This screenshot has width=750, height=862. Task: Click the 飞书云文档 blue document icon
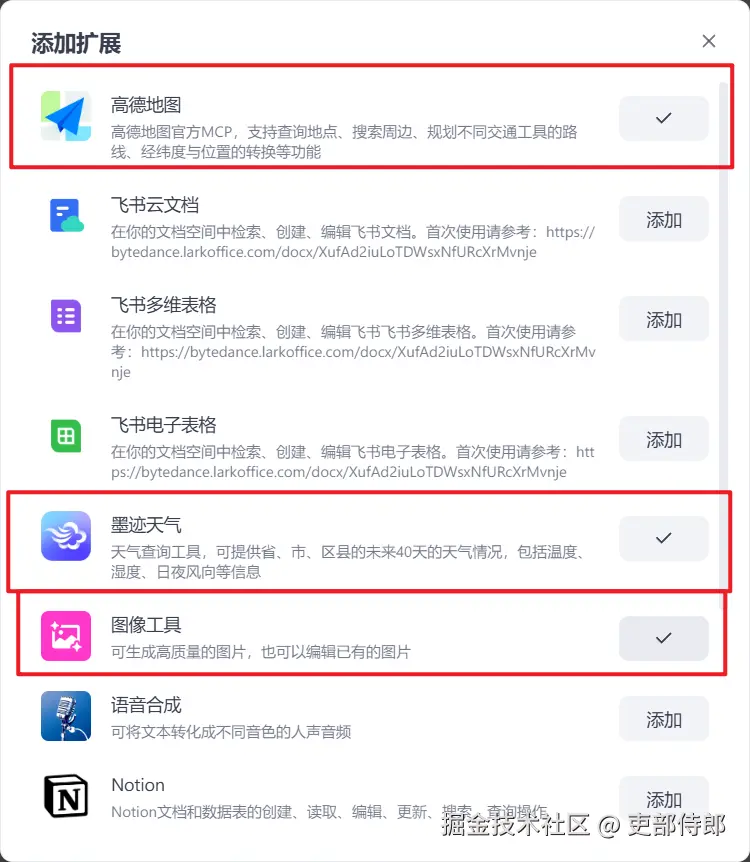point(67,216)
